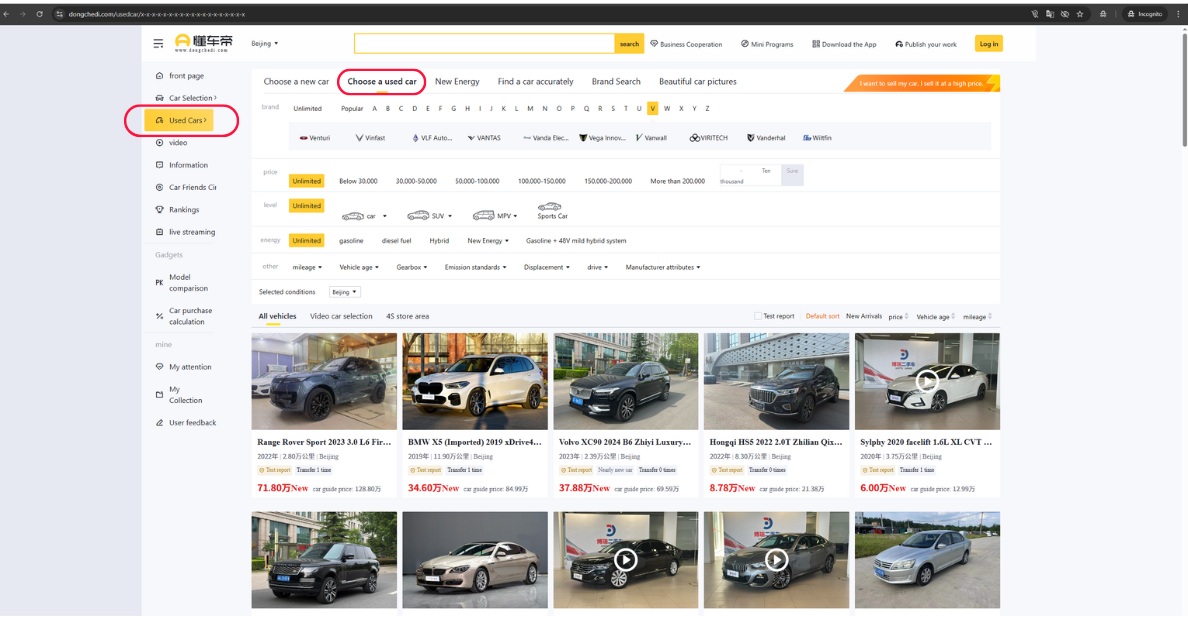
Task: Select diesel fuel energy filter
Action: 396,241
